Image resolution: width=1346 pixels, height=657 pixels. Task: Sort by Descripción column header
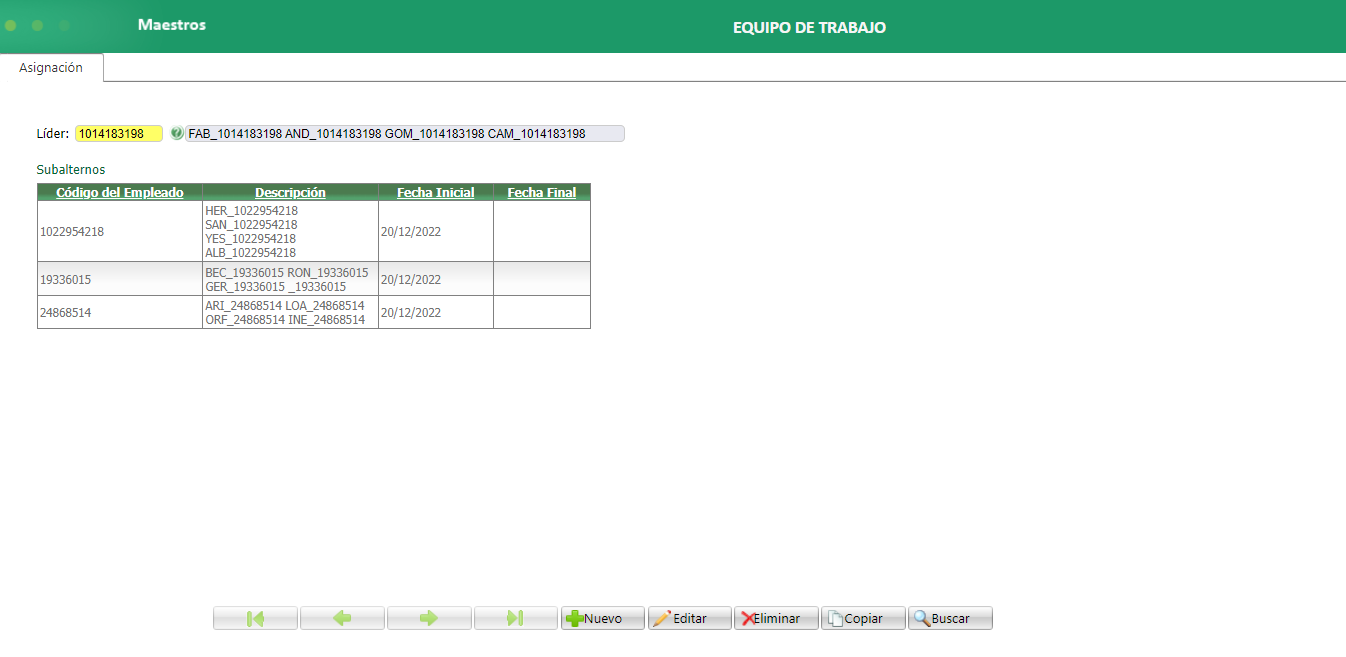[290, 192]
